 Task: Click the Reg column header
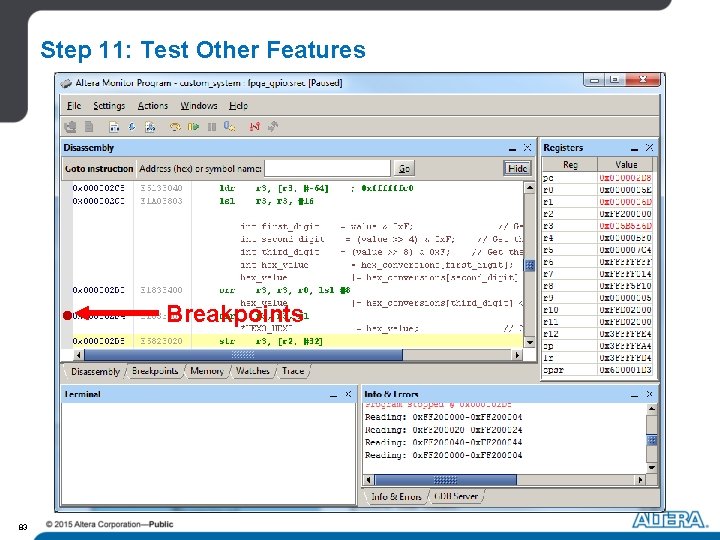pos(570,164)
